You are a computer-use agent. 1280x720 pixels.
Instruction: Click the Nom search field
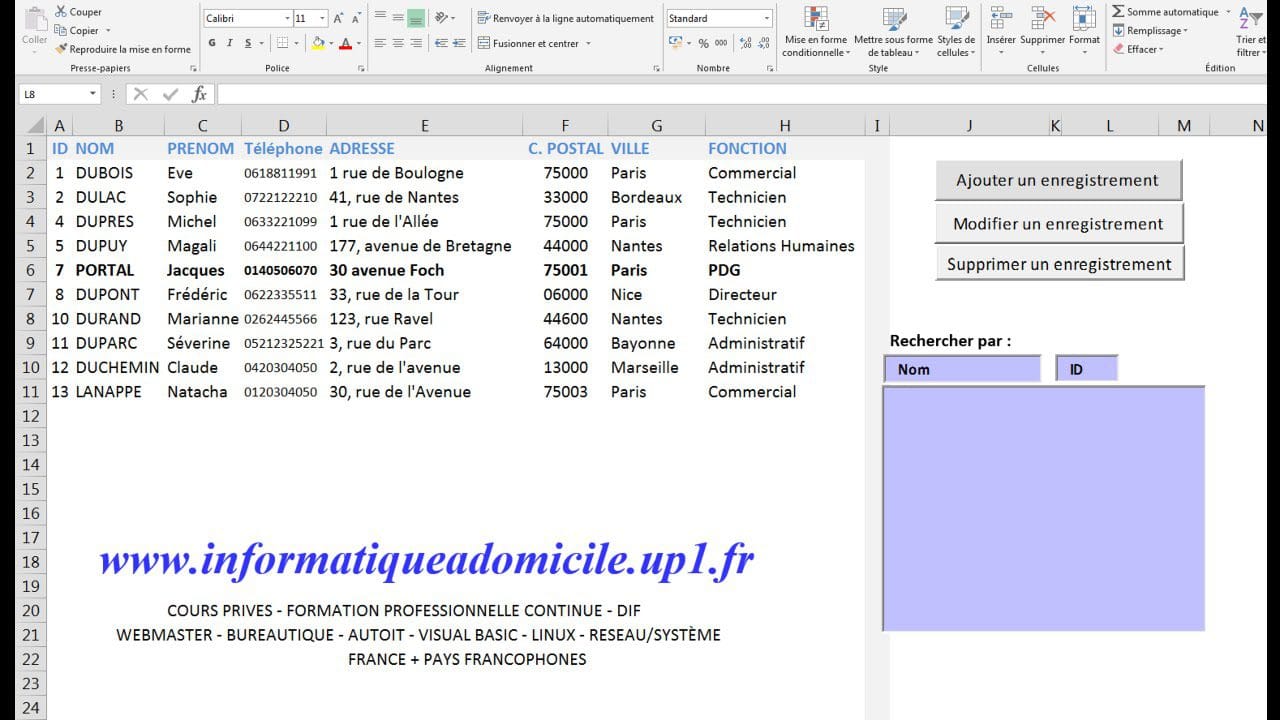pos(962,369)
